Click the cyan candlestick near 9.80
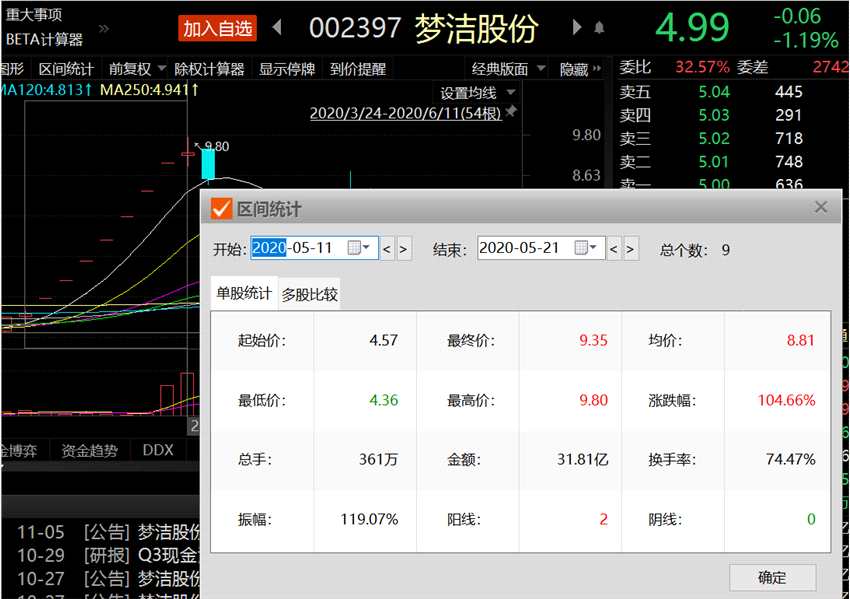 point(208,164)
